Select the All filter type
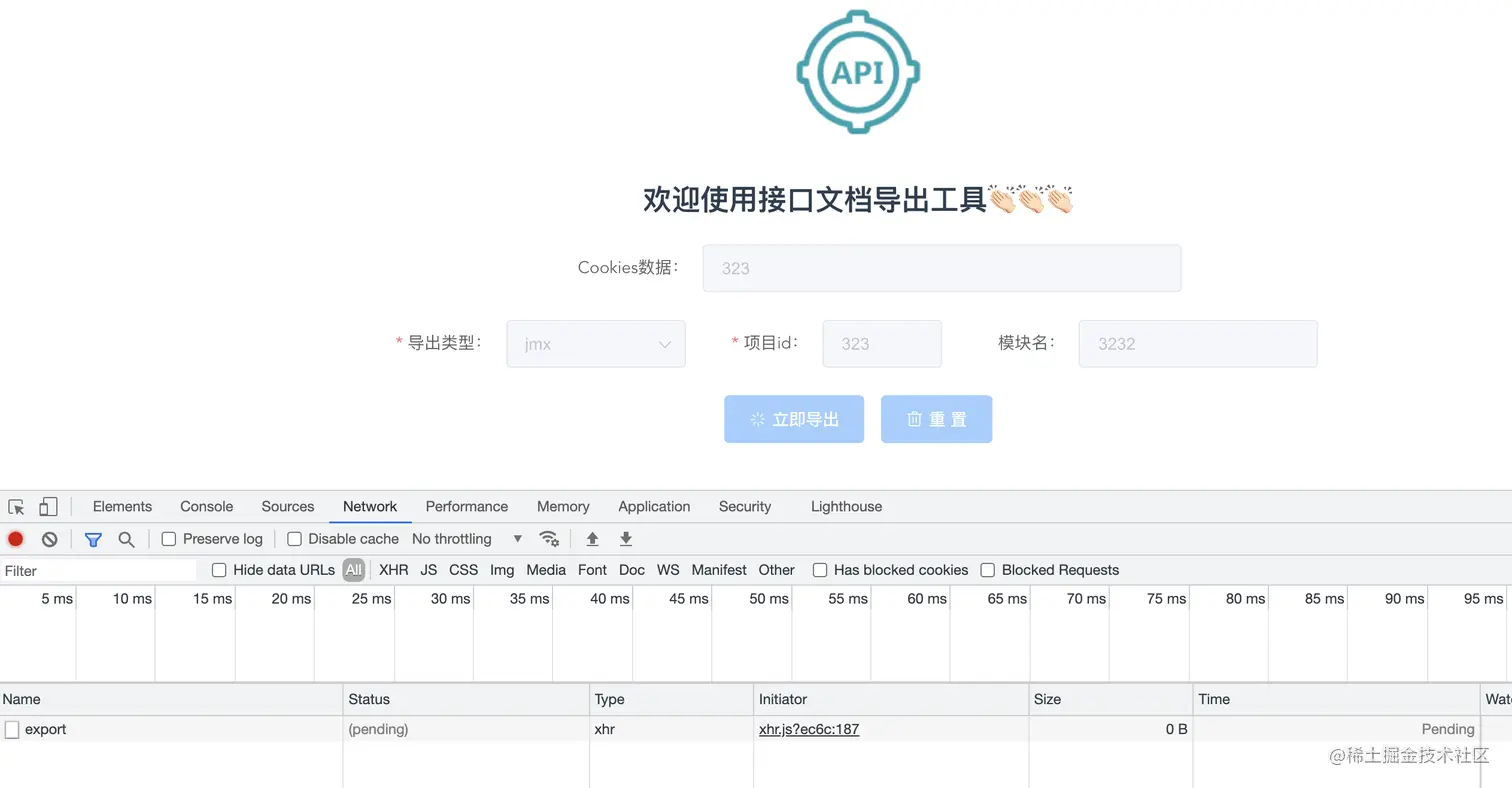1512x788 pixels. [354, 570]
